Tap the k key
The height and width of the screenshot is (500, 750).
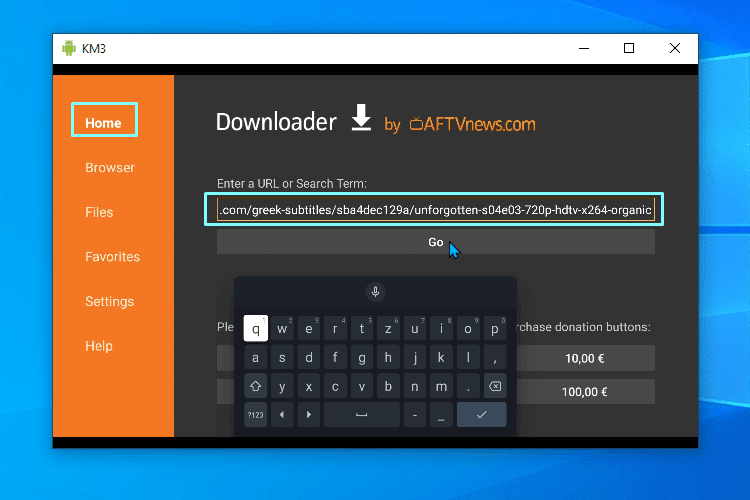(441, 357)
